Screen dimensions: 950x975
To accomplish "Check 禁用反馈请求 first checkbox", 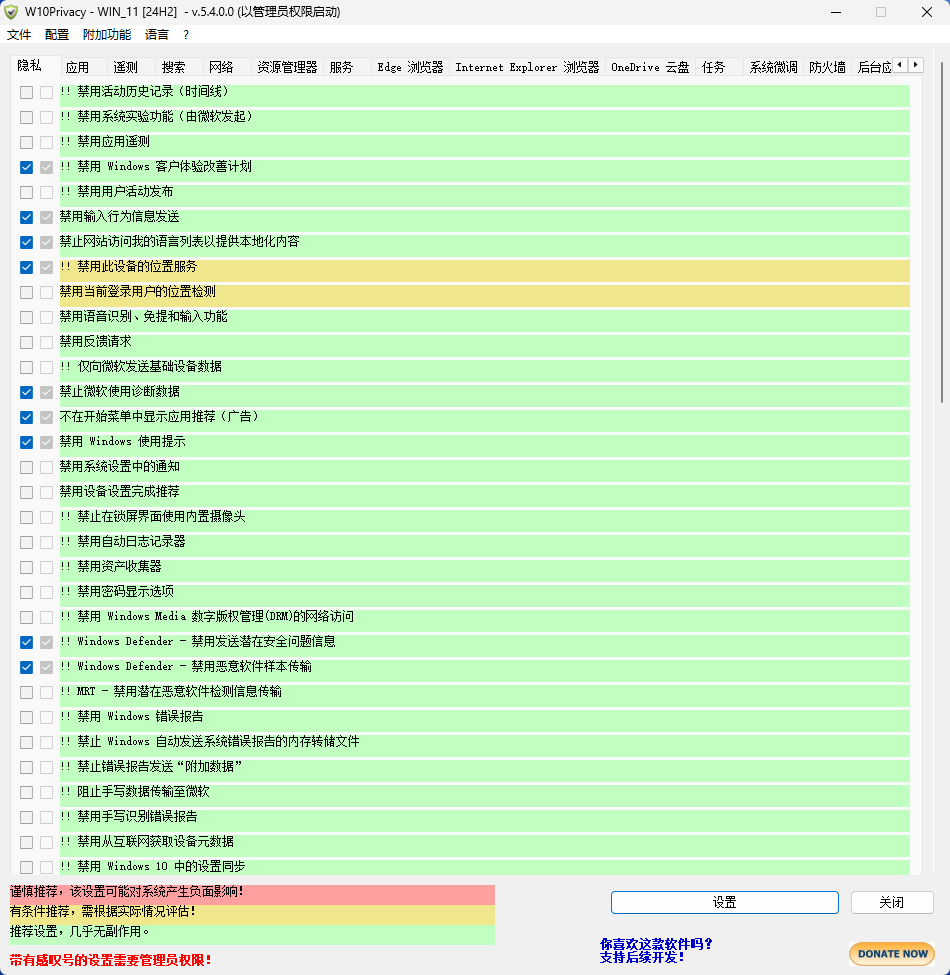I will coord(26,342).
